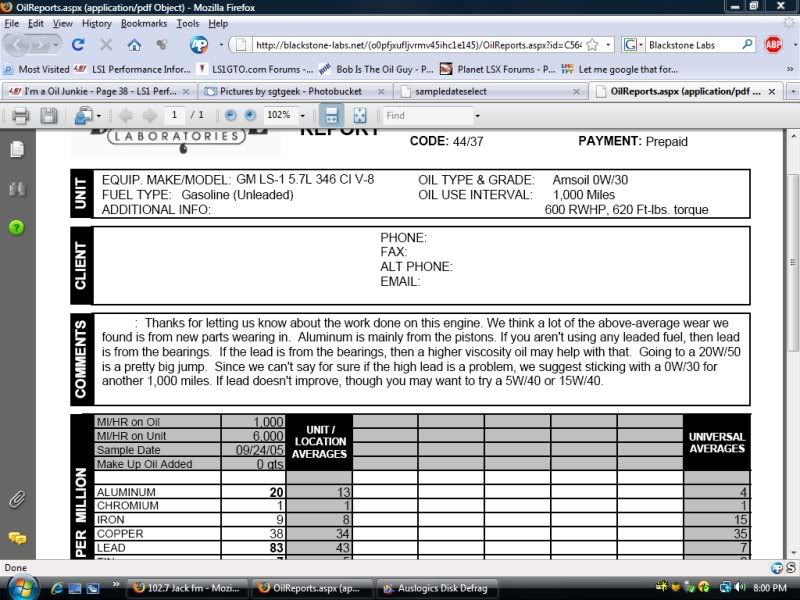The image size is (800, 600).
Task: Open the Tools menu
Action: tap(188, 23)
